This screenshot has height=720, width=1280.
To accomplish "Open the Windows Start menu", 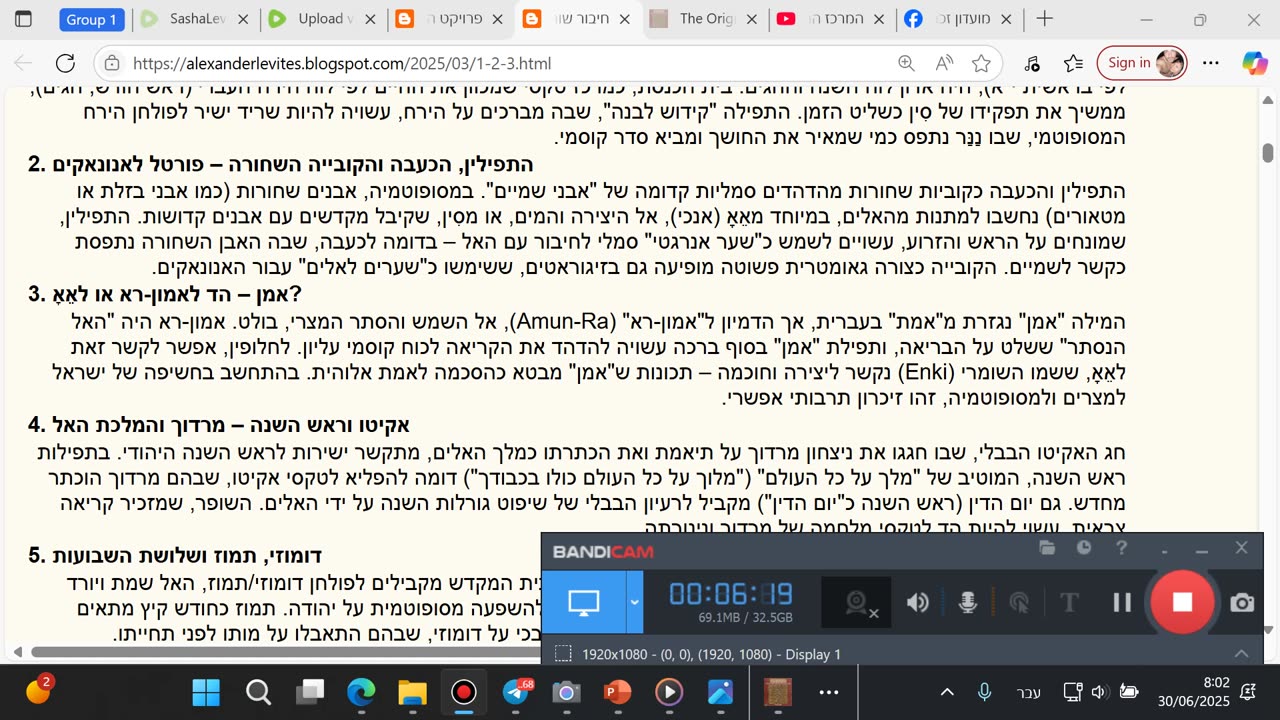I will click(206, 692).
